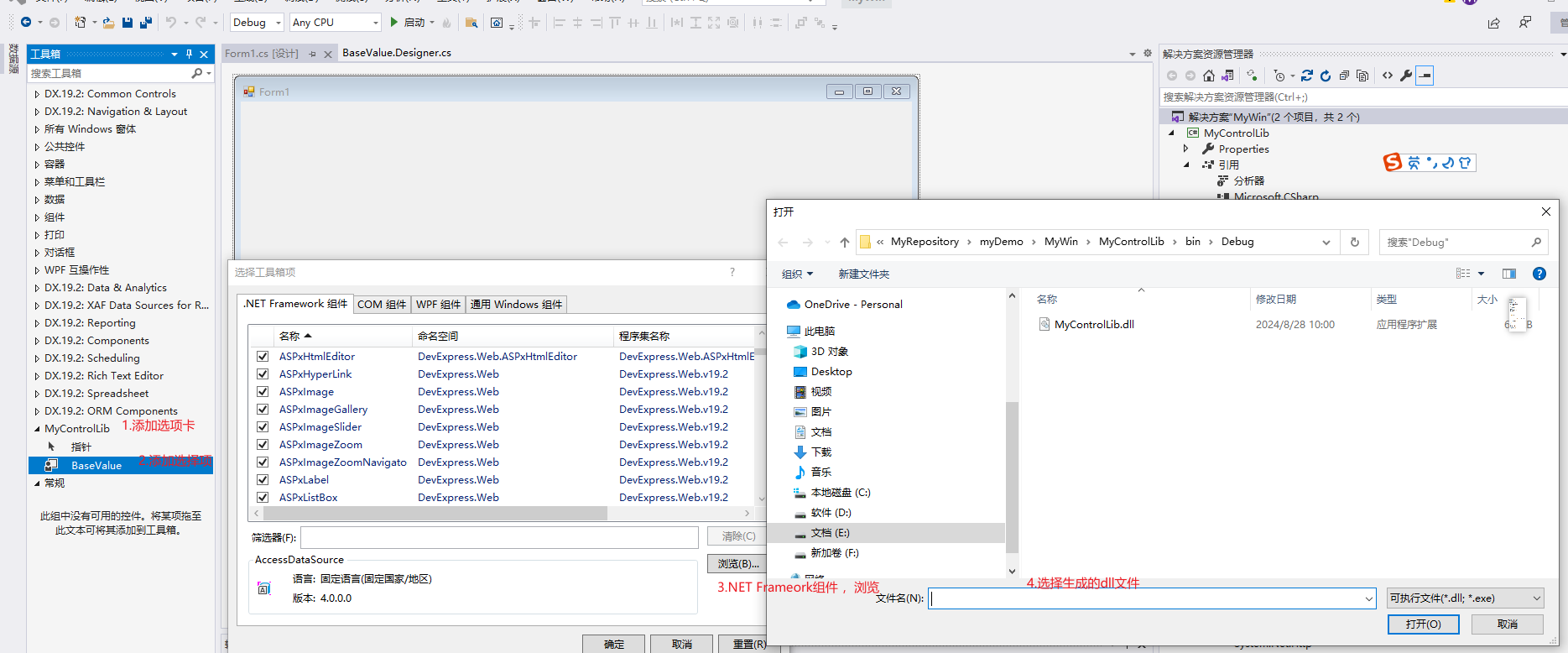This screenshot has height=653, width=1568.
Task: Expand the Properties node in Solution Explorer
Action: tap(1185, 149)
